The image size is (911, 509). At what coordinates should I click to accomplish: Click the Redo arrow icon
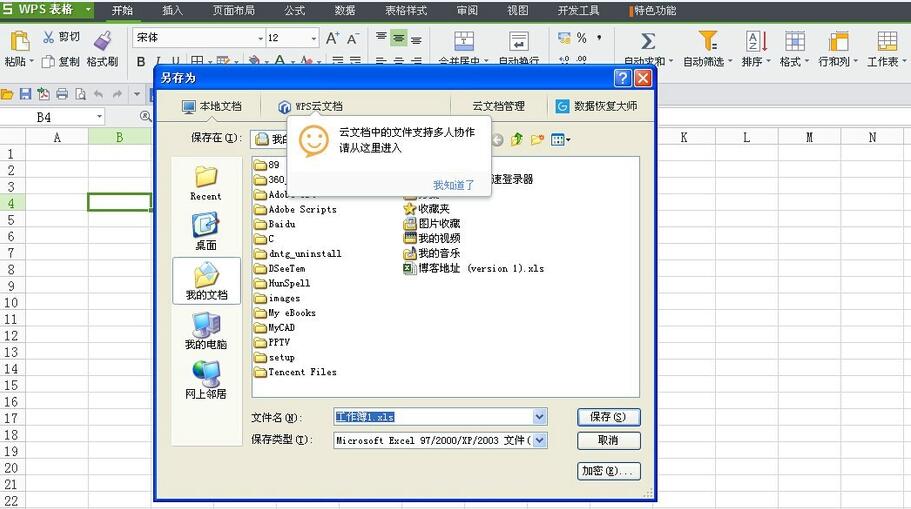[117, 94]
